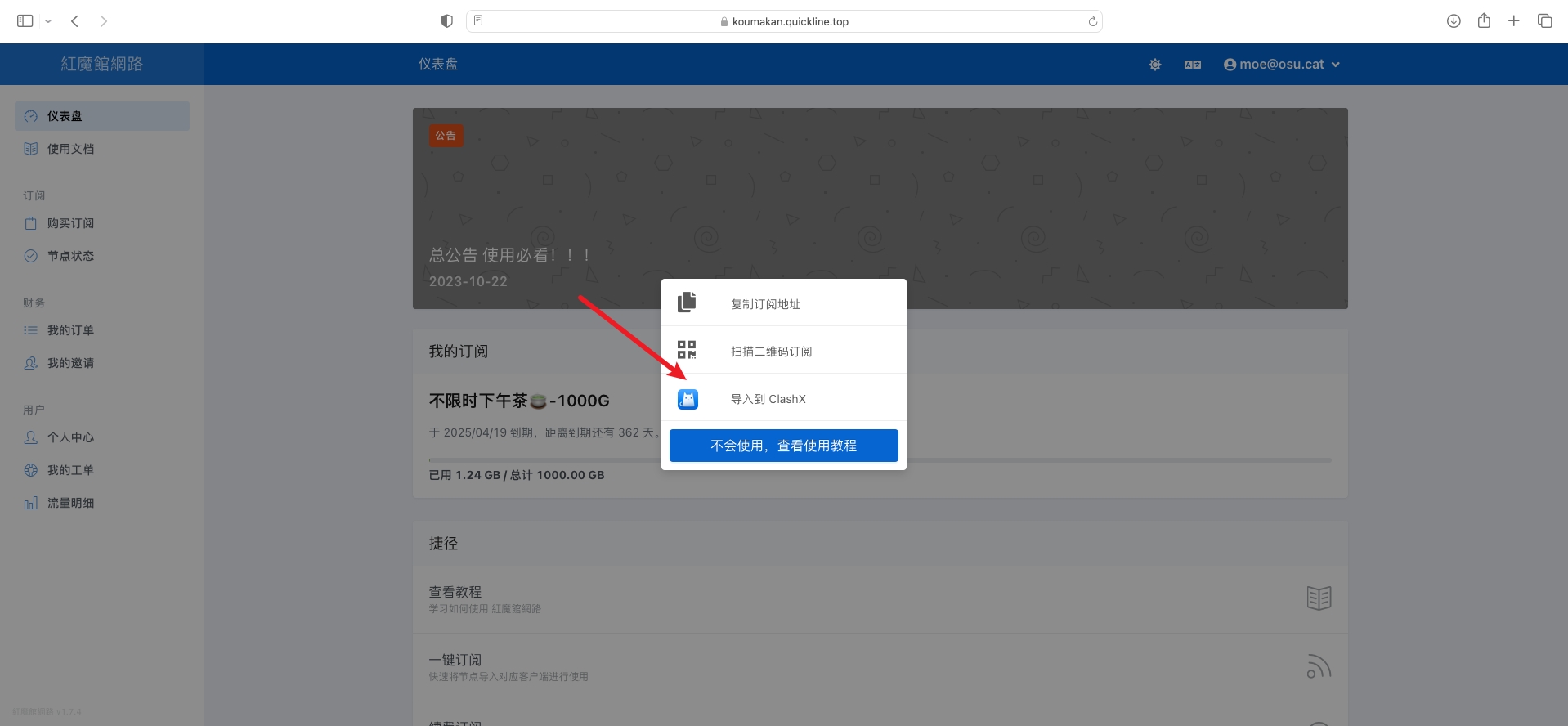Open a new Safari tab with plus icon
The width and height of the screenshot is (1568, 726).
(x=1513, y=21)
